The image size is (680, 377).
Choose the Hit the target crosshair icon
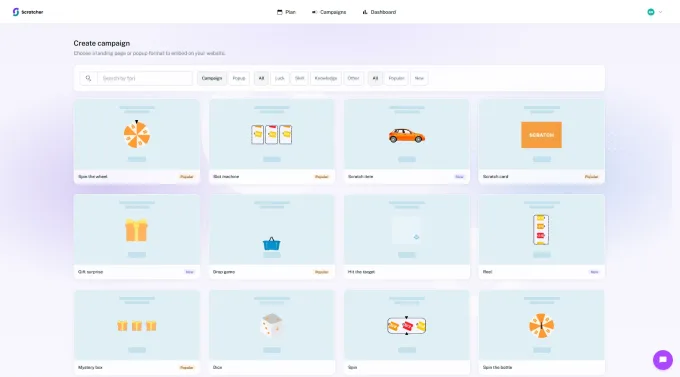[416, 237]
